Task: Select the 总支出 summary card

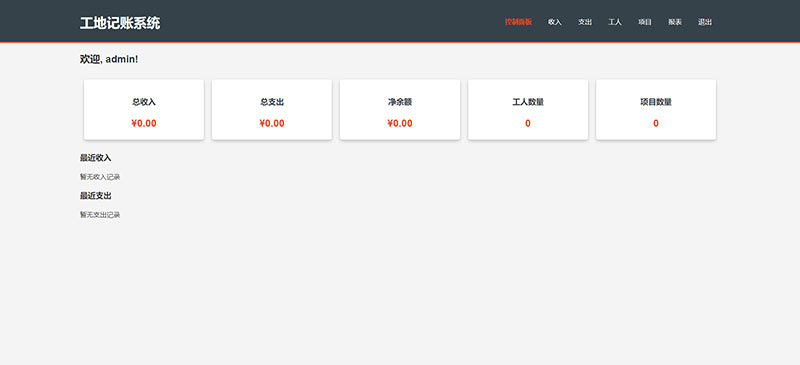Action: (272, 109)
